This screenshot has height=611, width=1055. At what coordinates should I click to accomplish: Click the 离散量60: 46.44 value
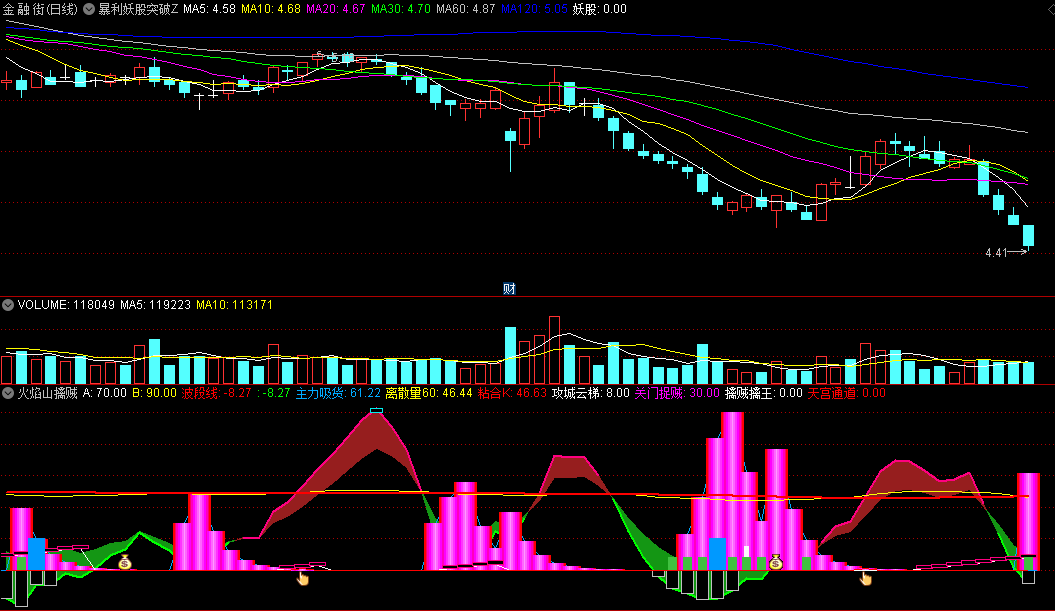pyautogui.click(x=429, y=393)
